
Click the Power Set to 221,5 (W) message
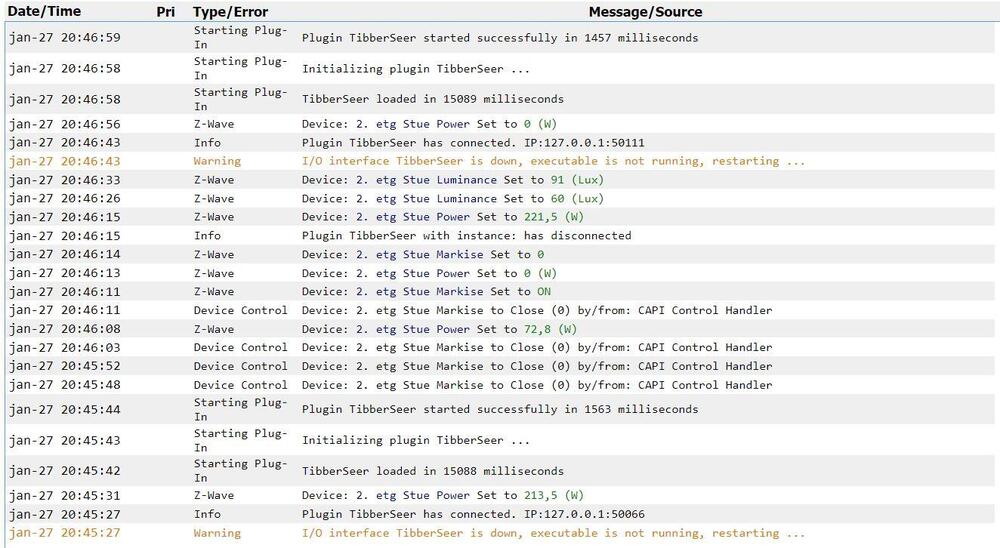(x=443, y=217)
